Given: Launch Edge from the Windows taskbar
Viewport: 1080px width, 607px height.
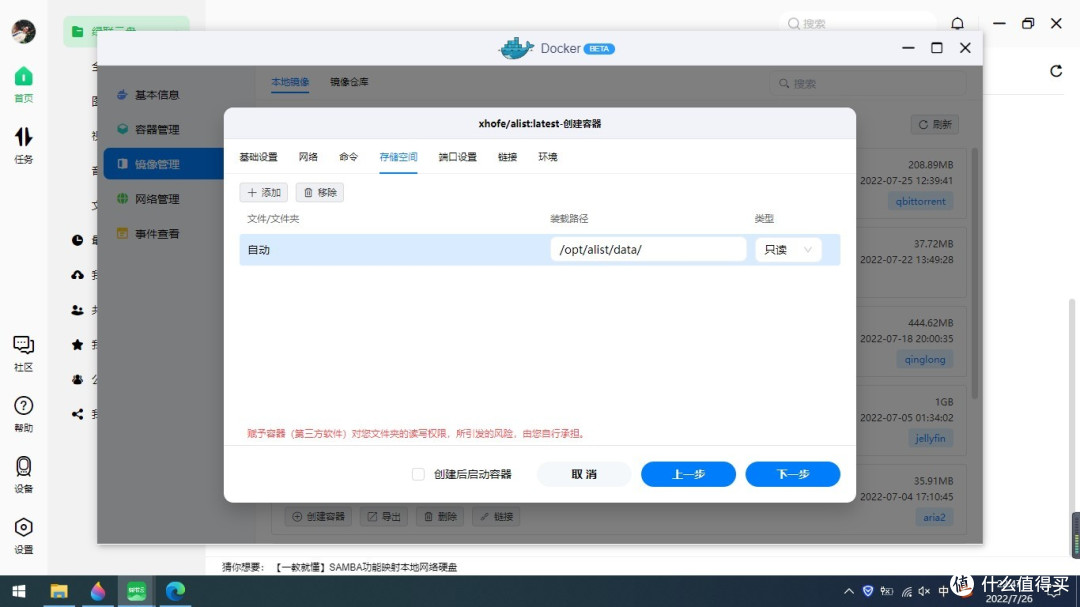Looking at the screenshot, I should [x=175, y=591].
